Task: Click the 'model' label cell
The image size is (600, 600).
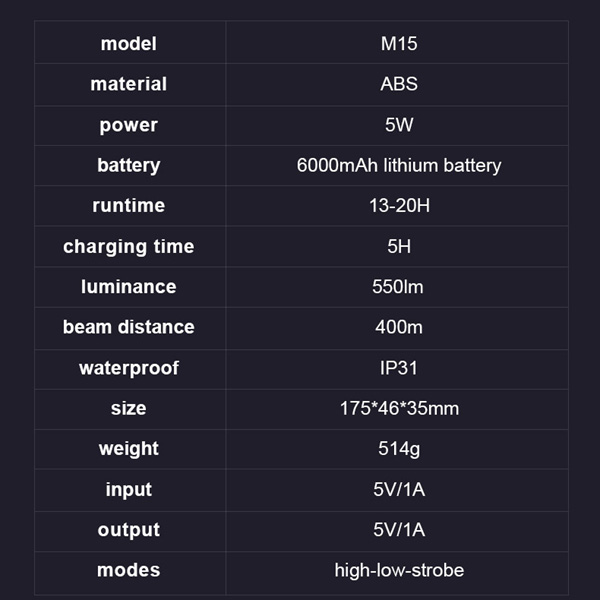Action: tap(128, 44)
